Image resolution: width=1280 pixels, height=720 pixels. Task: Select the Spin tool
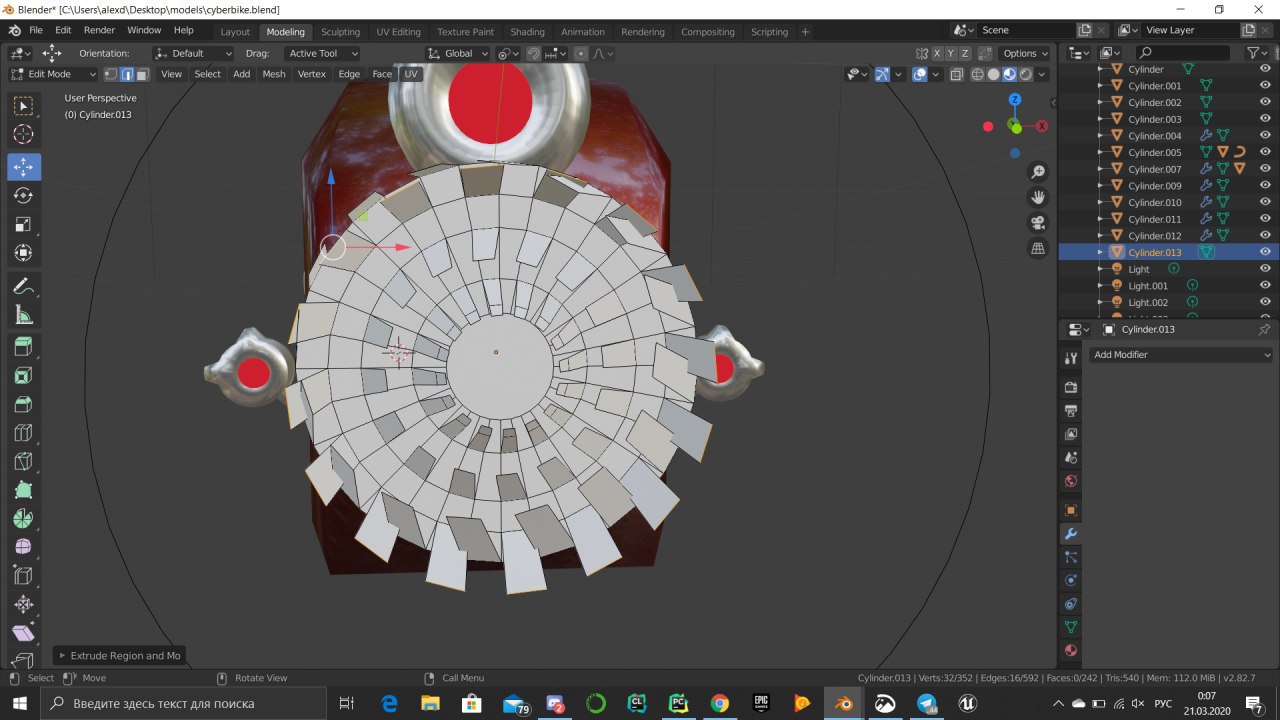pyautogui.click(x=24, y=520)
